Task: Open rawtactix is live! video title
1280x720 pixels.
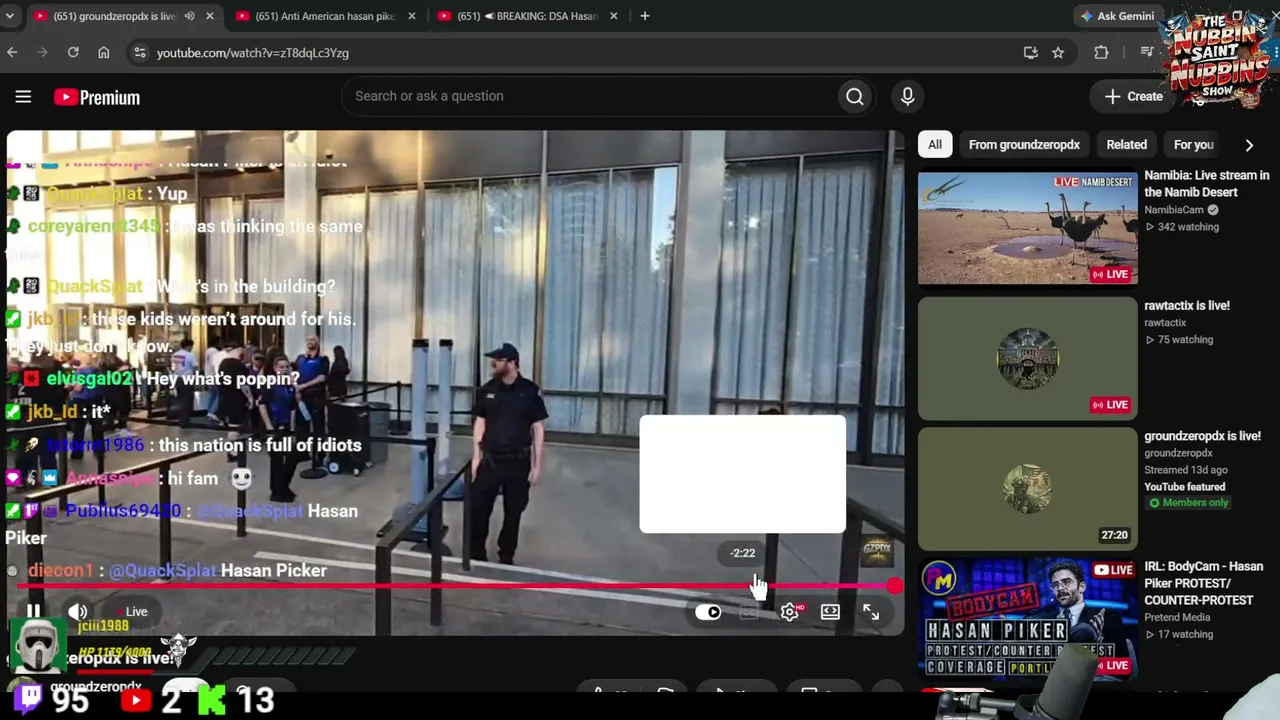Action: [1187, 306]
